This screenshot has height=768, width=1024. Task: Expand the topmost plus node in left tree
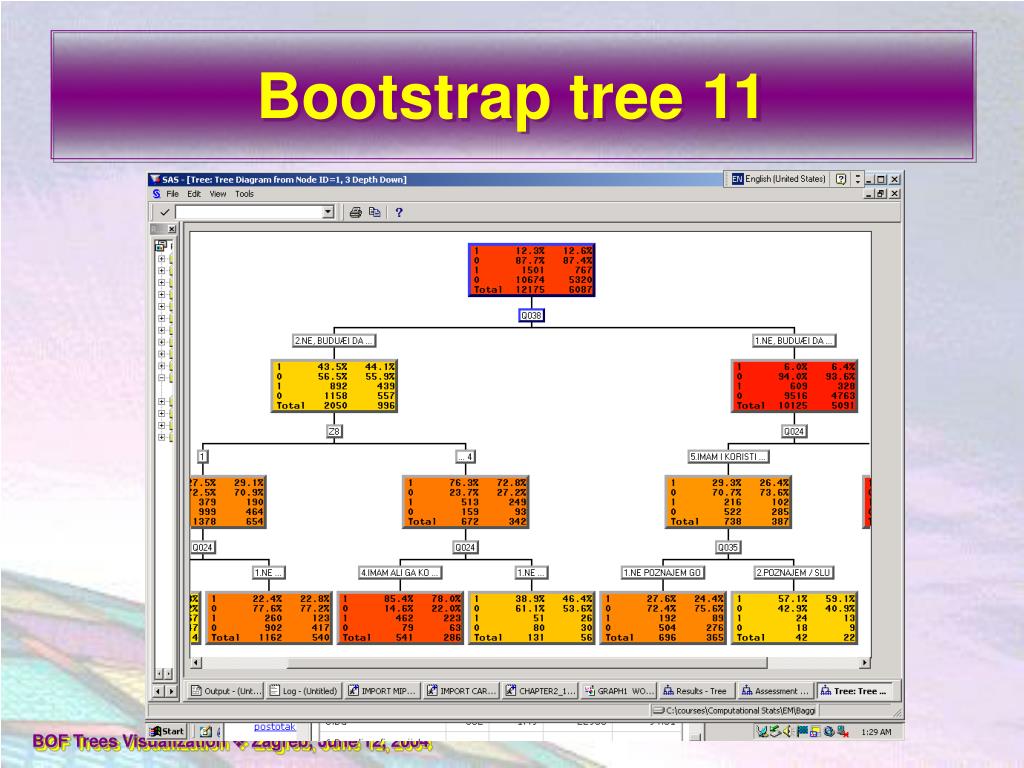[161, 259]
